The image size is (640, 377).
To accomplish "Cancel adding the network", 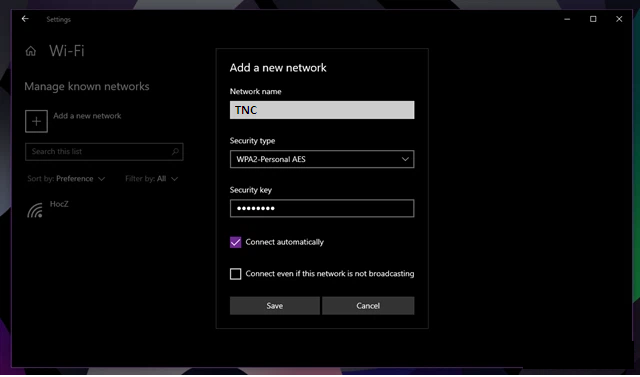I will [368, 306].
